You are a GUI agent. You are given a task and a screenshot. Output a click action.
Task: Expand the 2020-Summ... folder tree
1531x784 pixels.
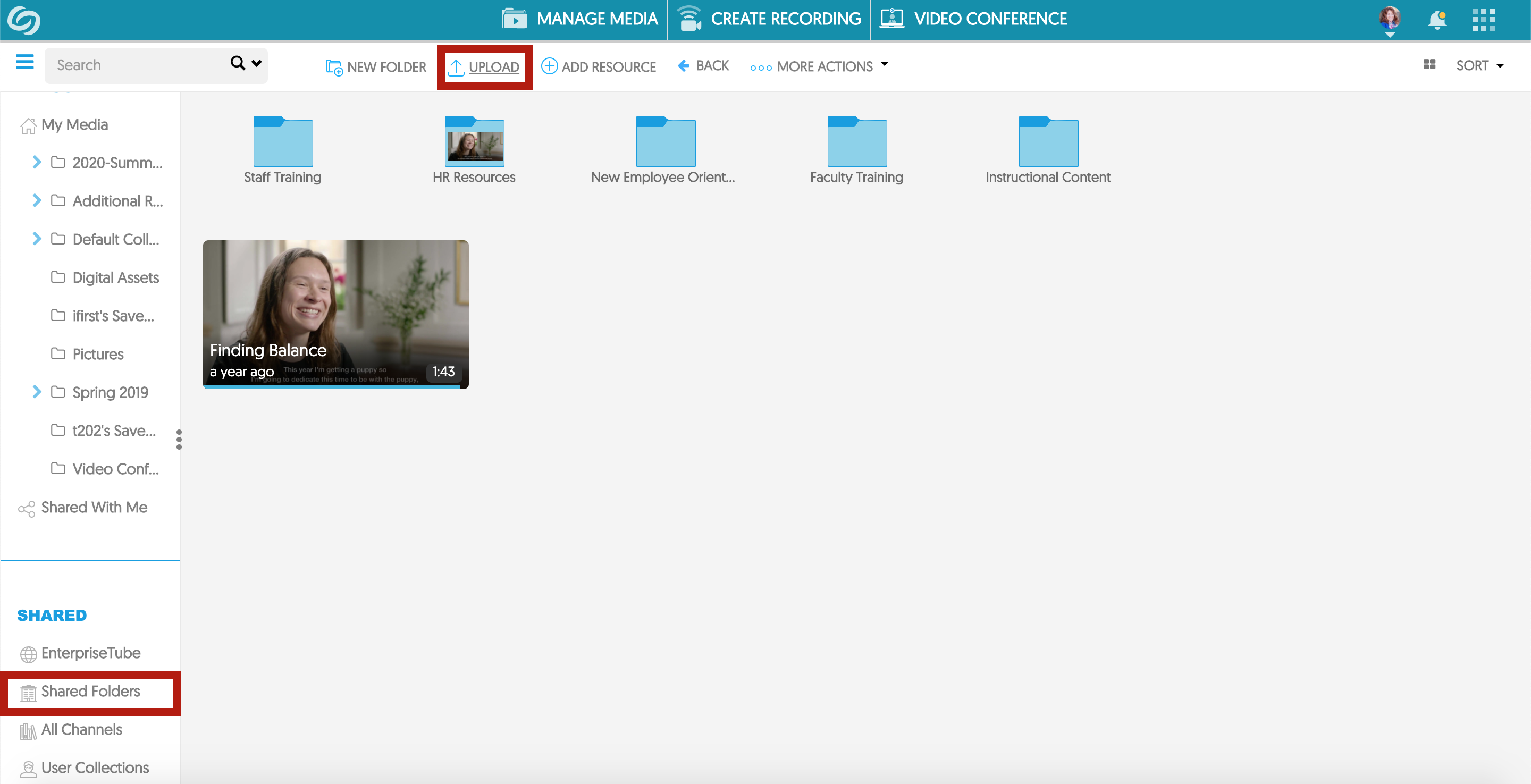(36, 162)
